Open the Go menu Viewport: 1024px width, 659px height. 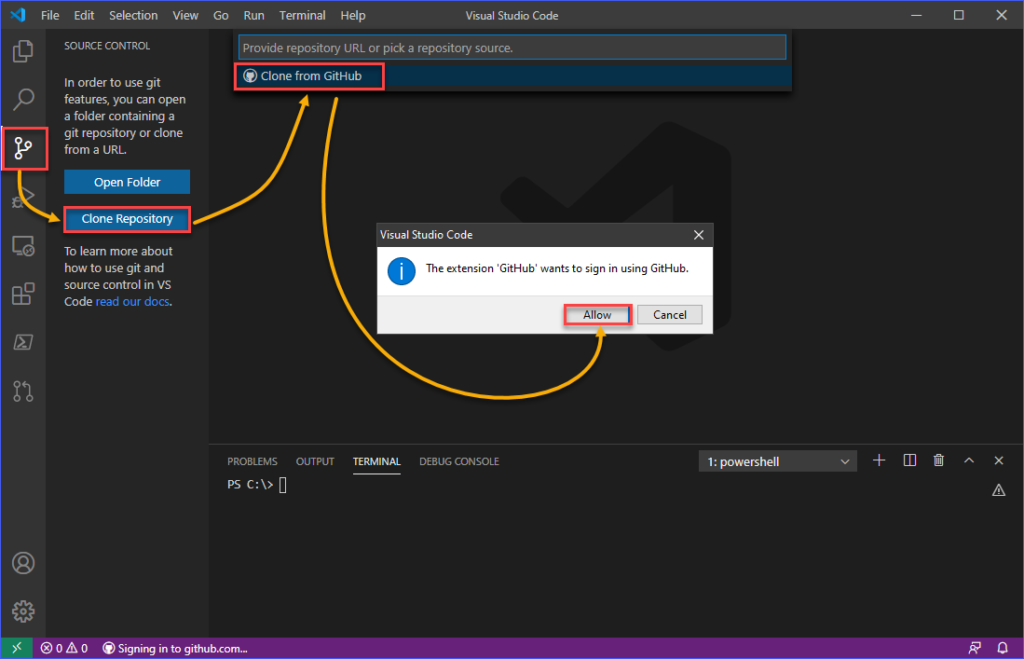click(x=221, y=15)
